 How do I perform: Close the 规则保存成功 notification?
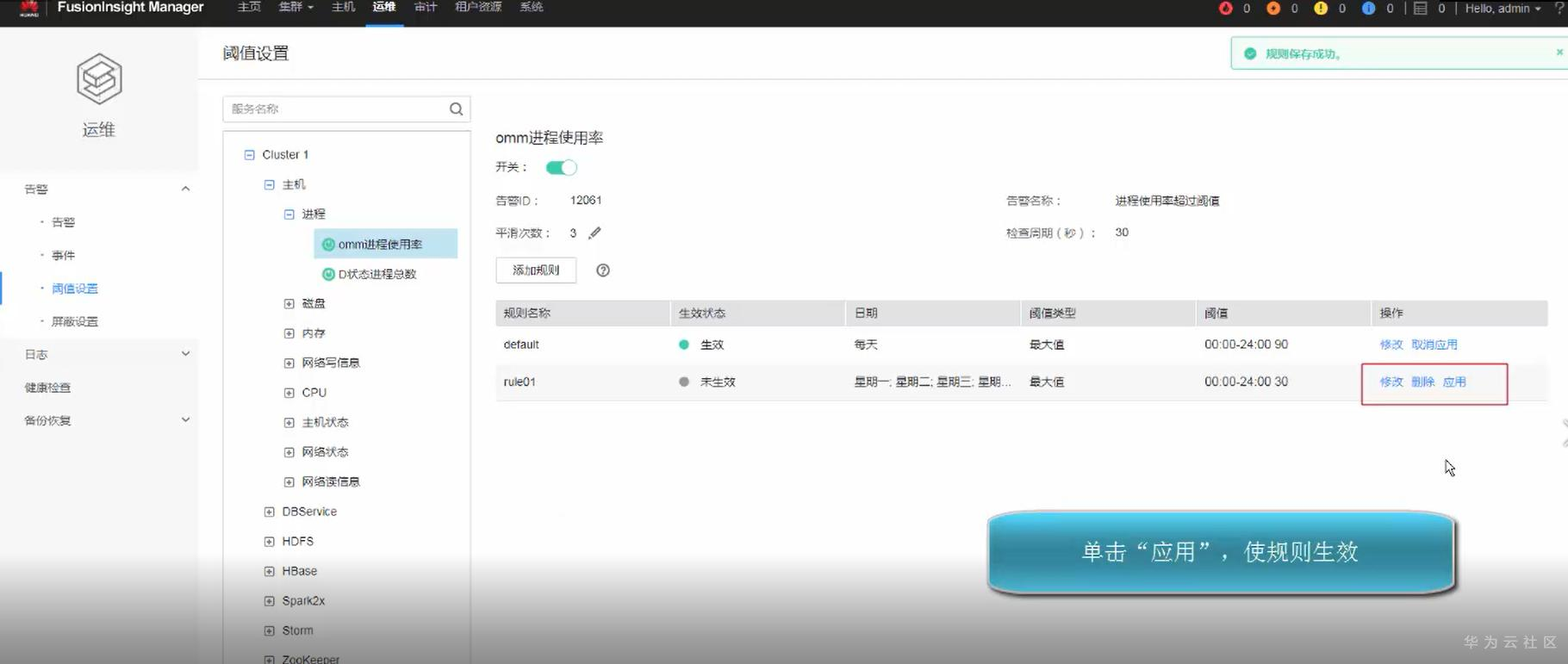(1559, 53)
